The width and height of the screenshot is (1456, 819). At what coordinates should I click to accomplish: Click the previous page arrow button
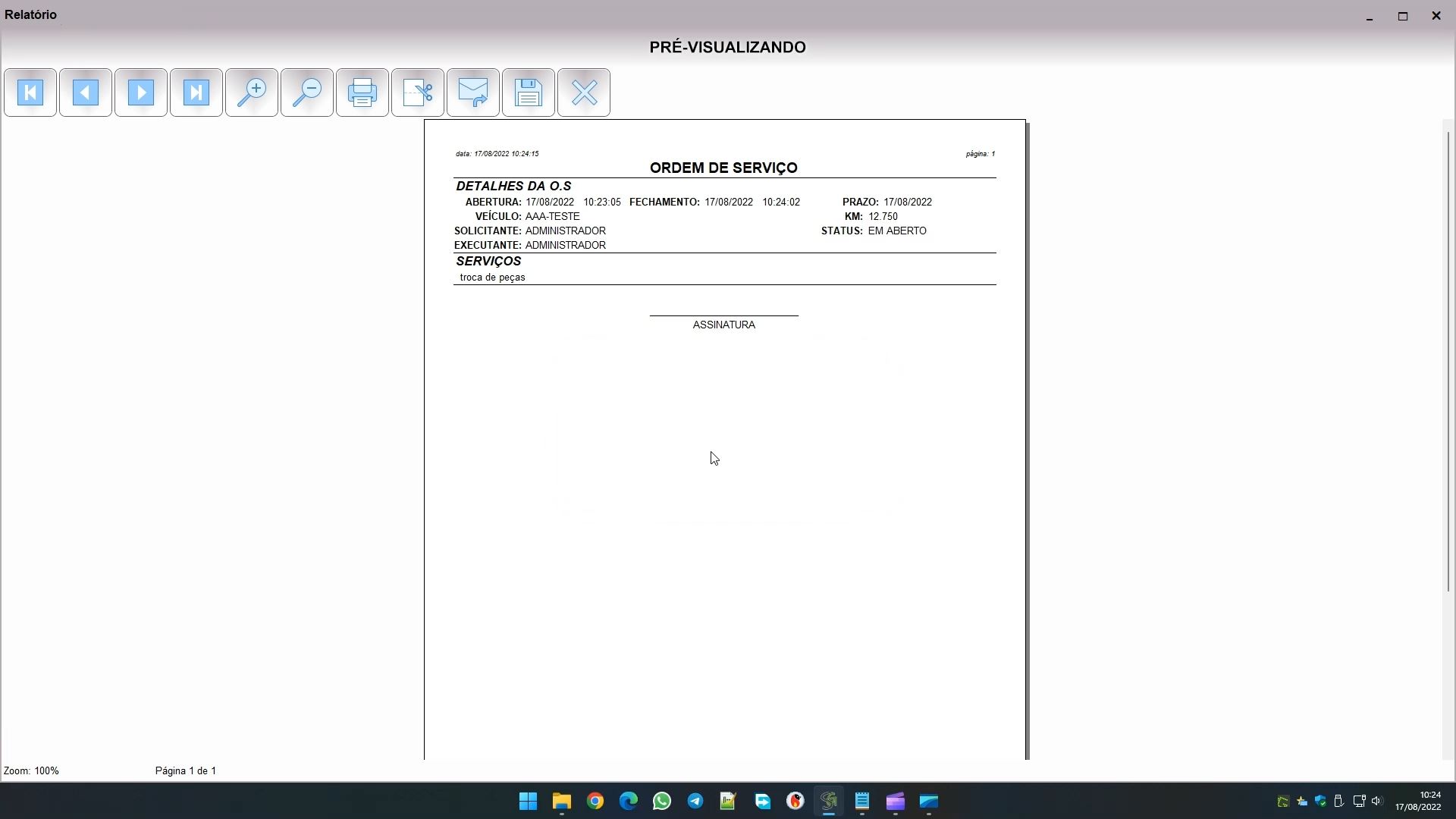[86, 93]
